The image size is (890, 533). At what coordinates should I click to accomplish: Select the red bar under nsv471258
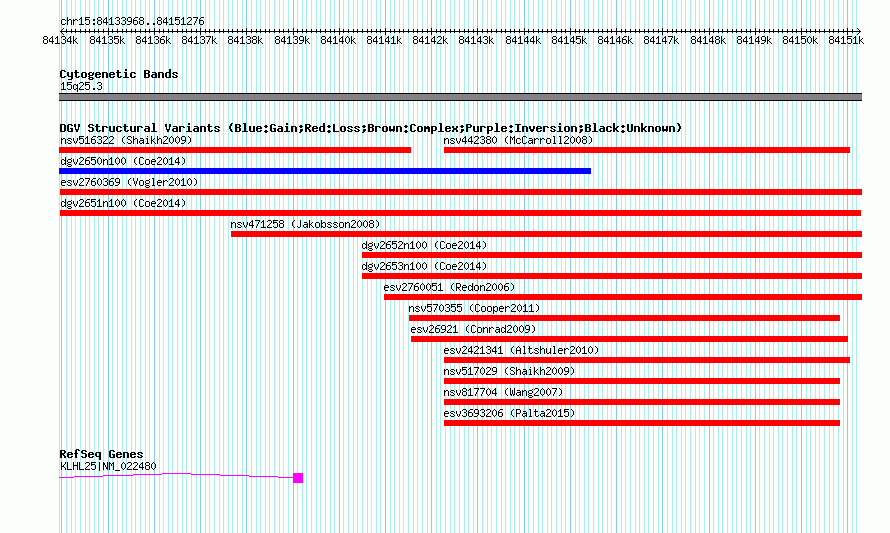pos(547,234)
